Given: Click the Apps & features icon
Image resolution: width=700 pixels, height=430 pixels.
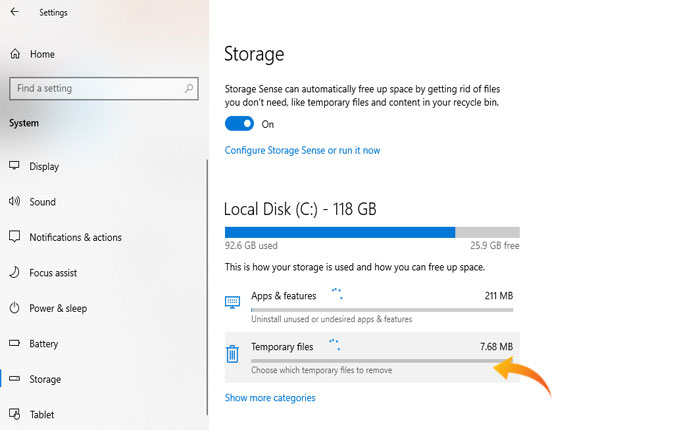Looking at the screenshot, I should [x=232, y=301].
